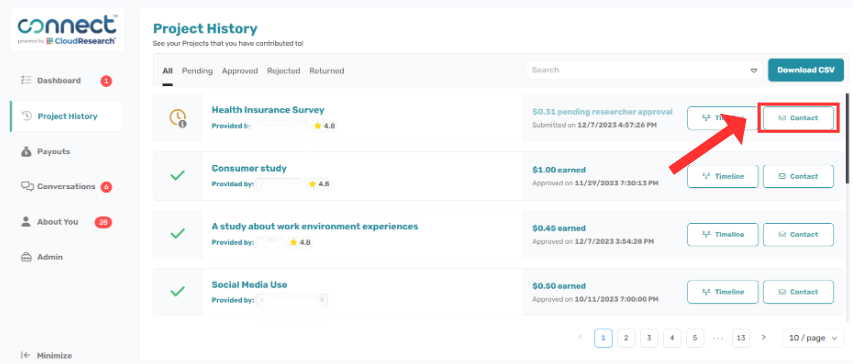Click the $0.31 pending researcher approval text
The height and width of the screenshot is (364, 853).
pos(602,112)
